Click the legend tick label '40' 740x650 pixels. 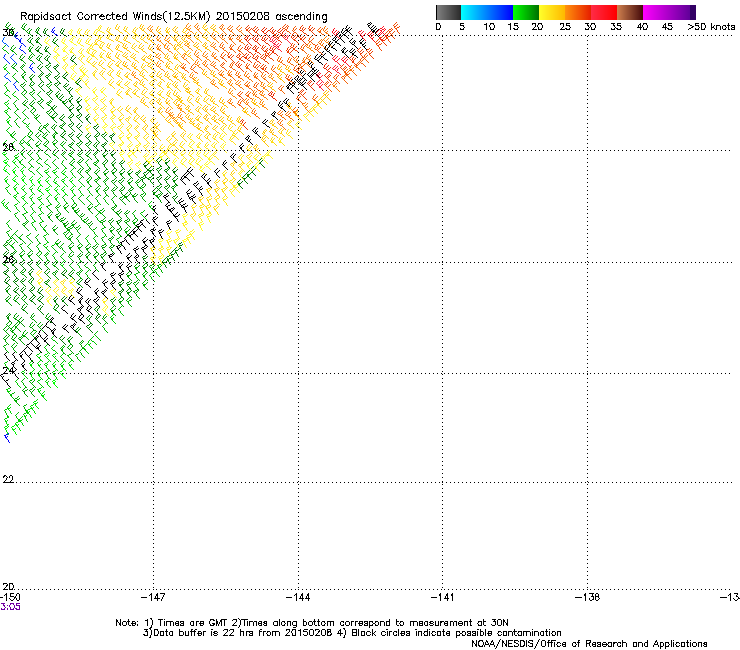(642, 27)
